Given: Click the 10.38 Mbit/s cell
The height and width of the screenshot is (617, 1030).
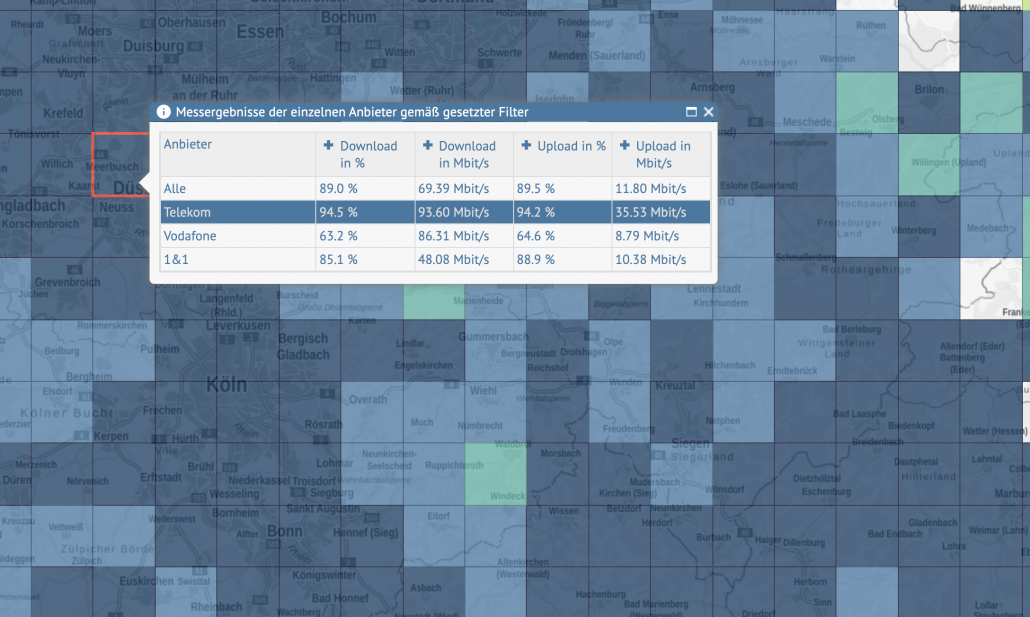Looking at the screenshot, I should [661, 260].
